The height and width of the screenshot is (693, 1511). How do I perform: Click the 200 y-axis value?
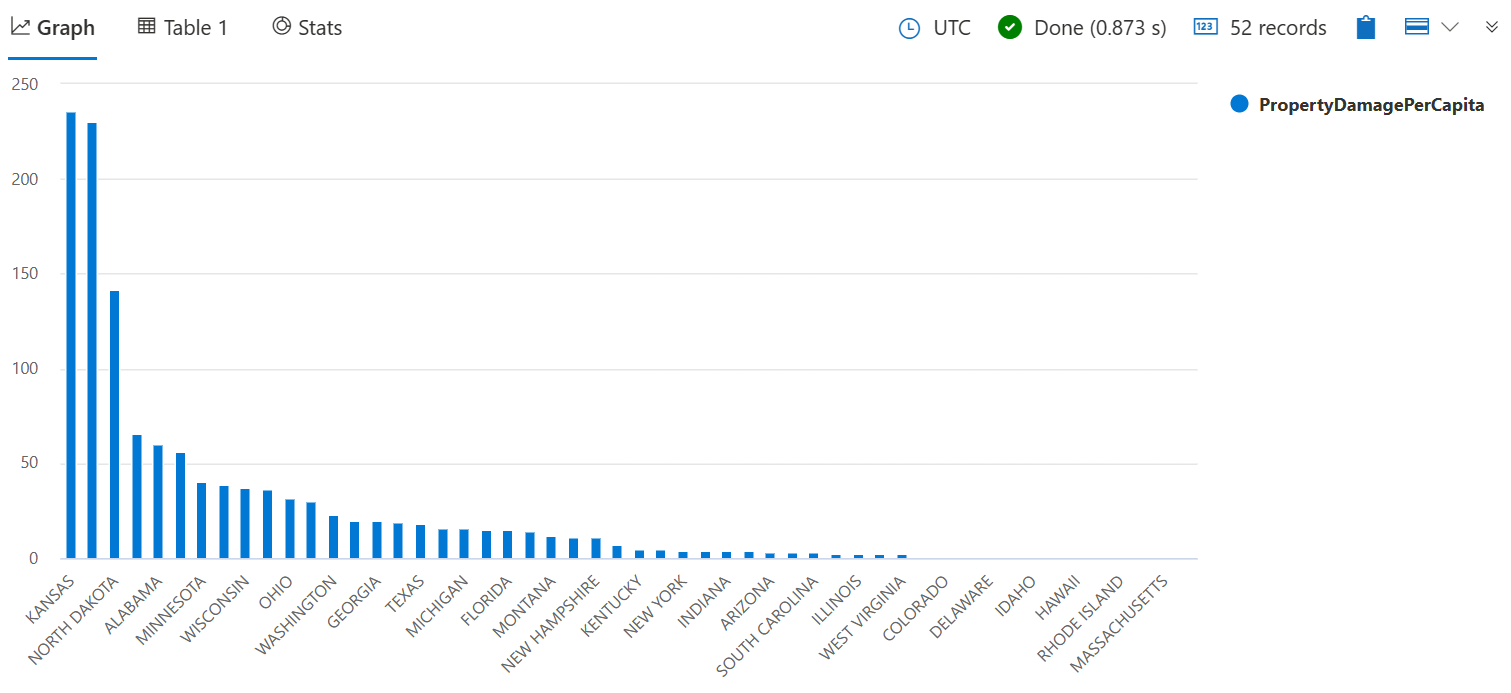(24, 180)
